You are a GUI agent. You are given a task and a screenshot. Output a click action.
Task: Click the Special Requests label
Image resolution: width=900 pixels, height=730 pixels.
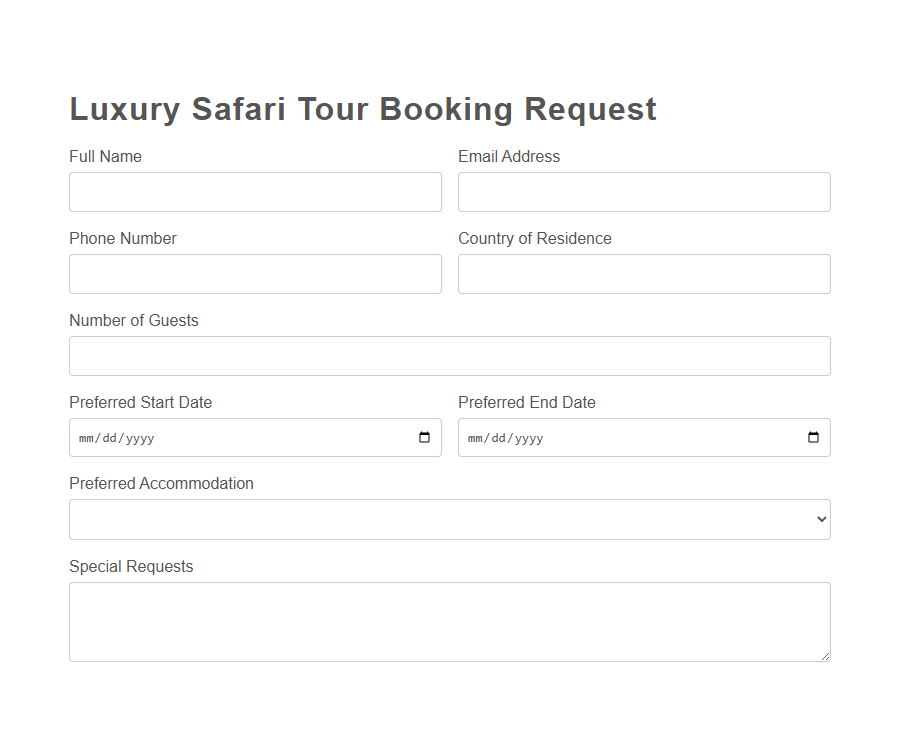pyautogui.click(x=131, y=566)
